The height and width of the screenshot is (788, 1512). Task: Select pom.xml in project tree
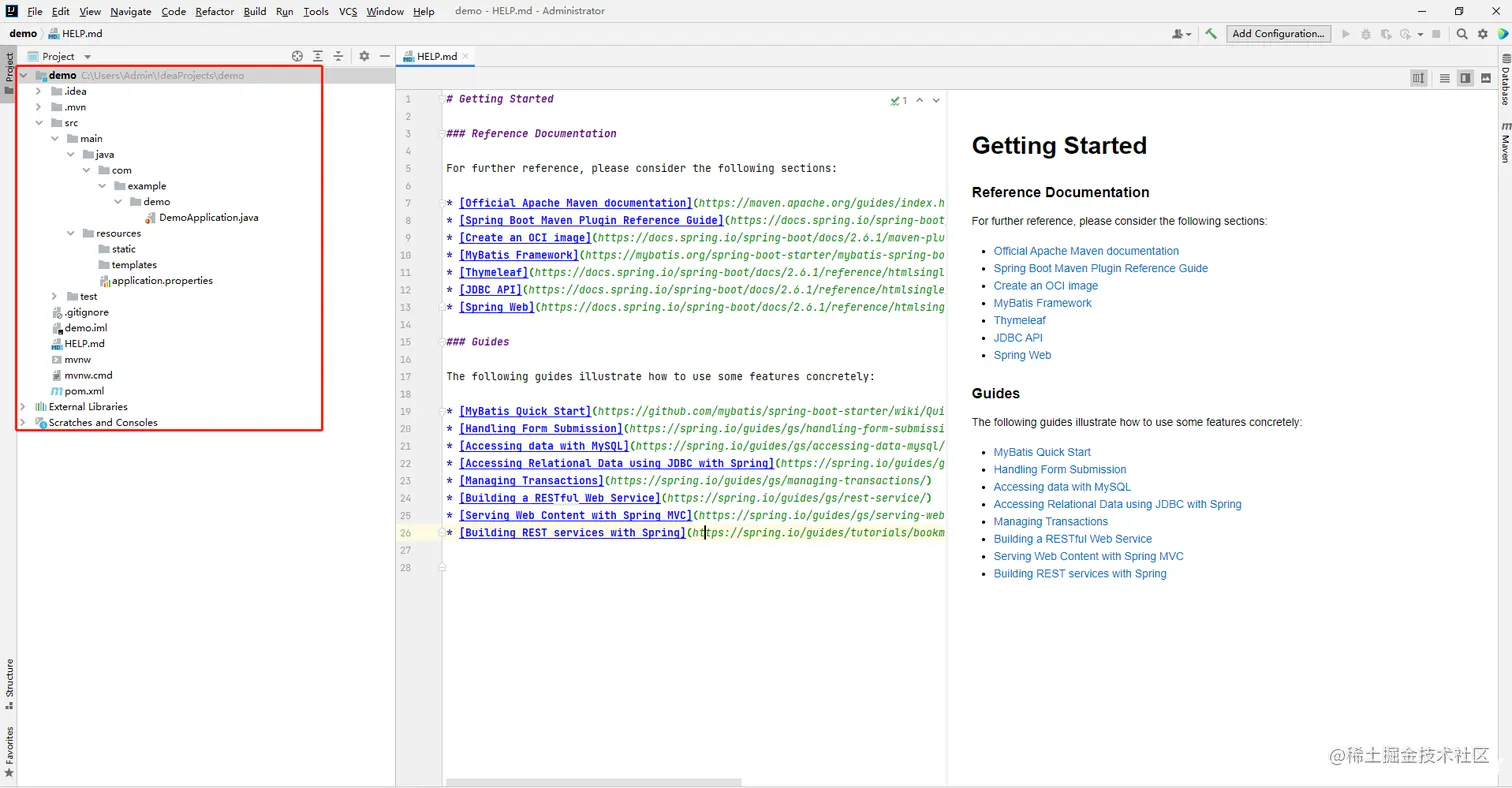click(x=77, y=391)
